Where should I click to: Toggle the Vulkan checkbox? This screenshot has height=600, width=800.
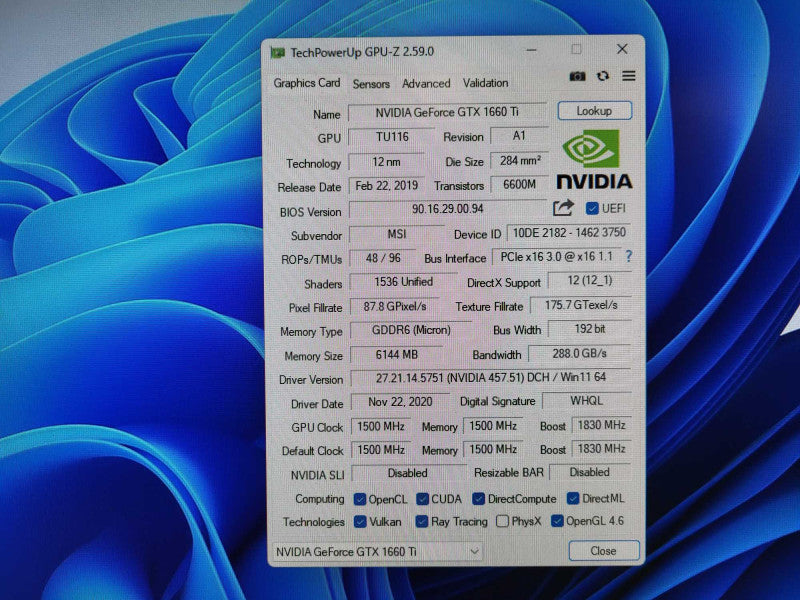tap(360, 521)
